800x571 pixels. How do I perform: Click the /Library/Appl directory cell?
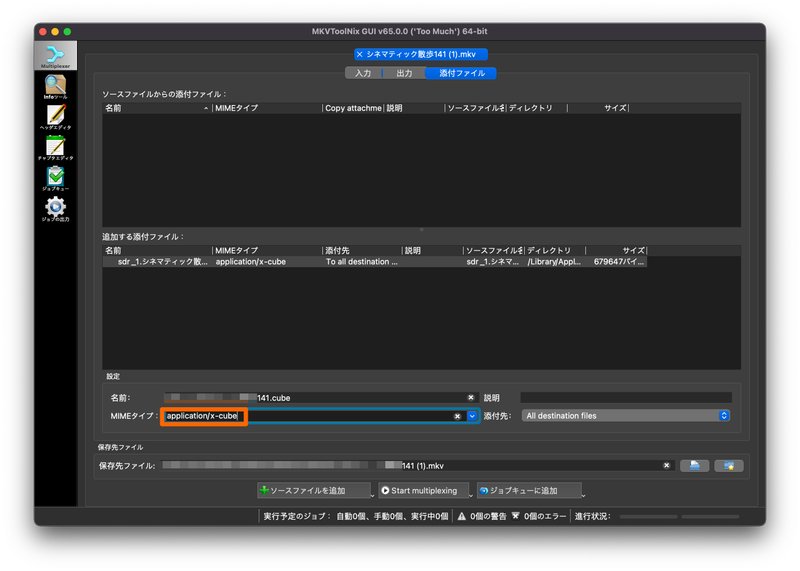(554, 262)
